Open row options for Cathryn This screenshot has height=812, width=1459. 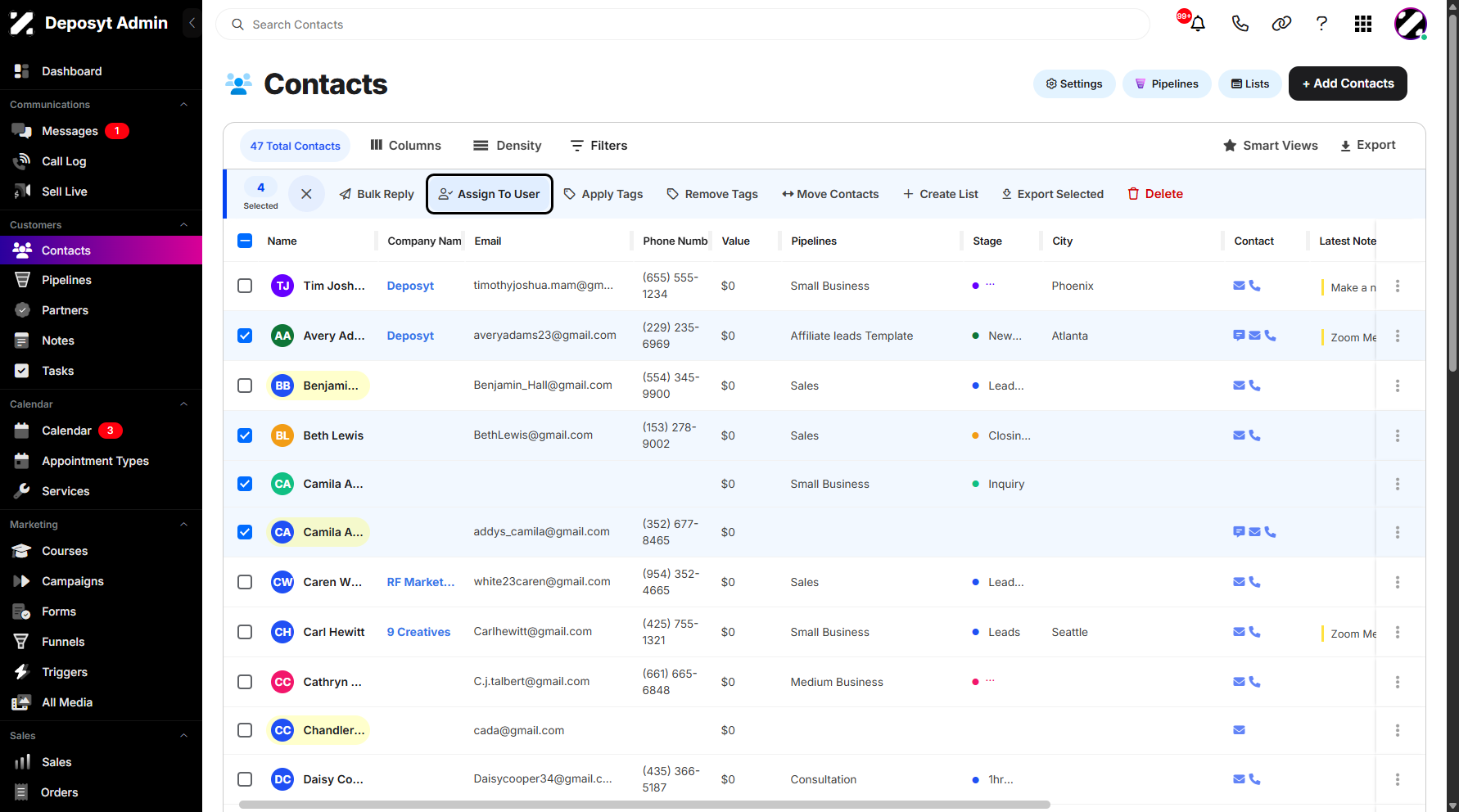click(x=1398, y=682)
